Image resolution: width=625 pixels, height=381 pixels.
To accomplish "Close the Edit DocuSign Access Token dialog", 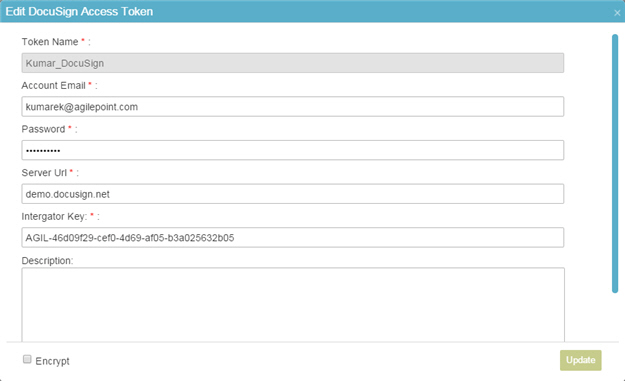I will point(617,13).
